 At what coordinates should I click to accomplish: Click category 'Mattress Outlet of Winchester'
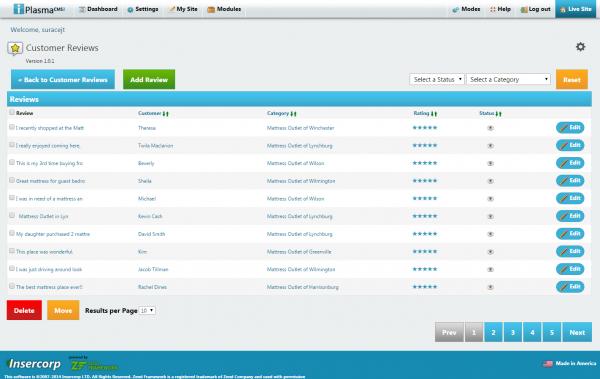(300, 128)
